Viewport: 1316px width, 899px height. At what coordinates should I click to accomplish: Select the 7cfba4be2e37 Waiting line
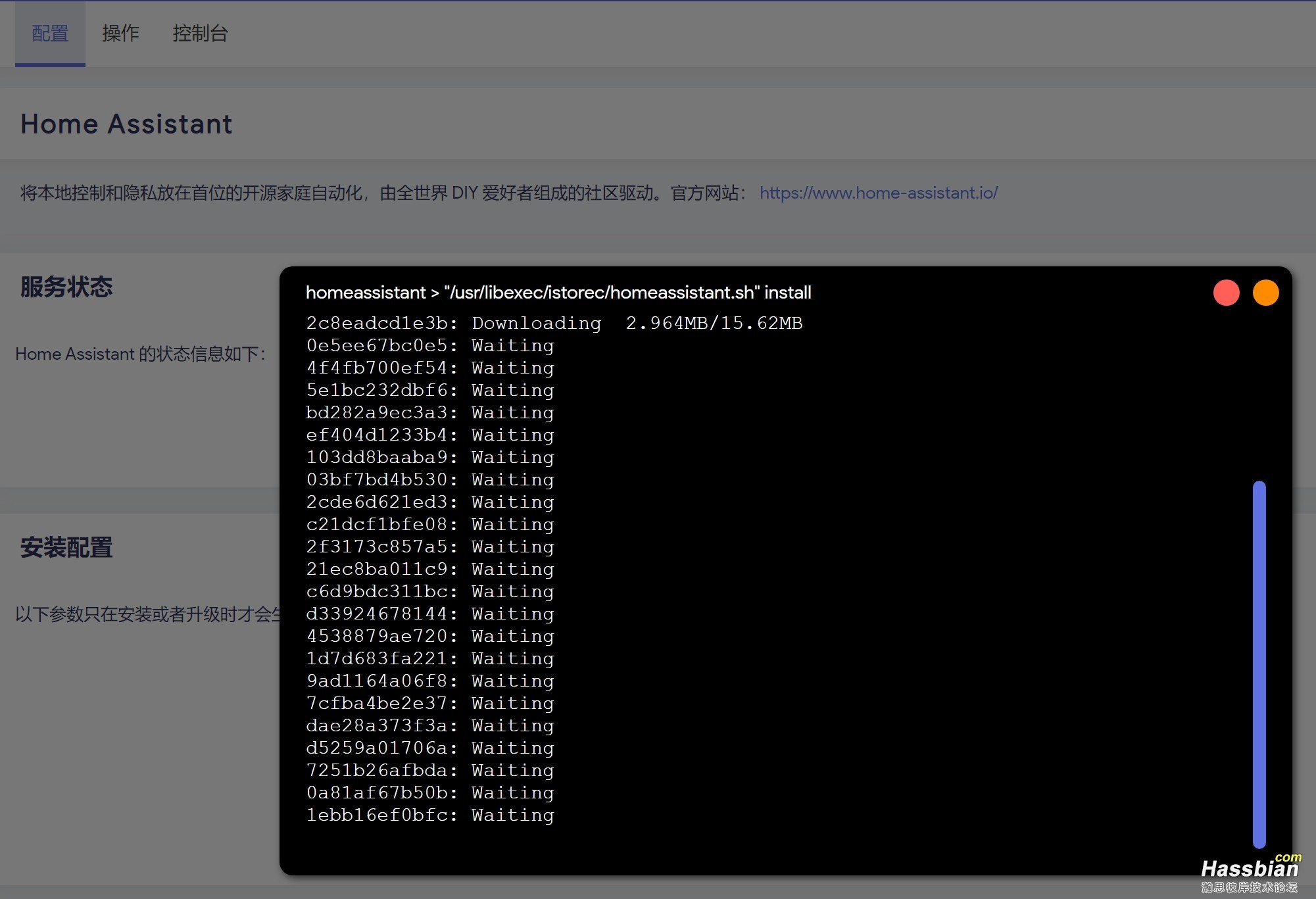430,703
